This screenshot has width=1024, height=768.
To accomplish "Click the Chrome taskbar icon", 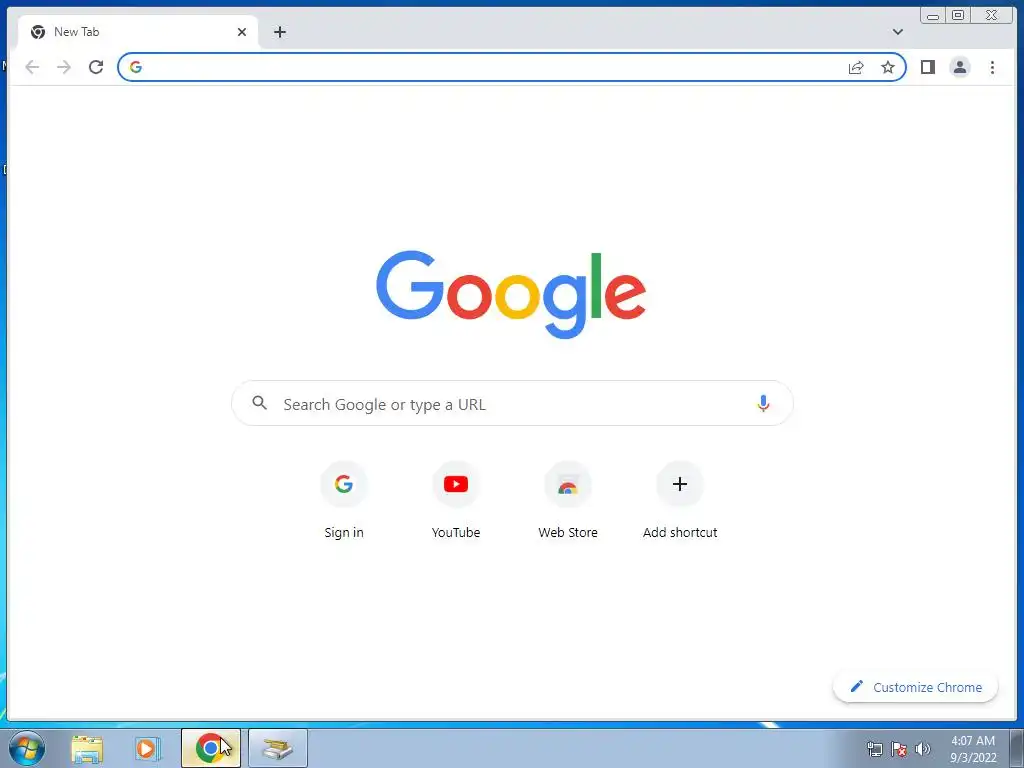I will coord(210,748).
